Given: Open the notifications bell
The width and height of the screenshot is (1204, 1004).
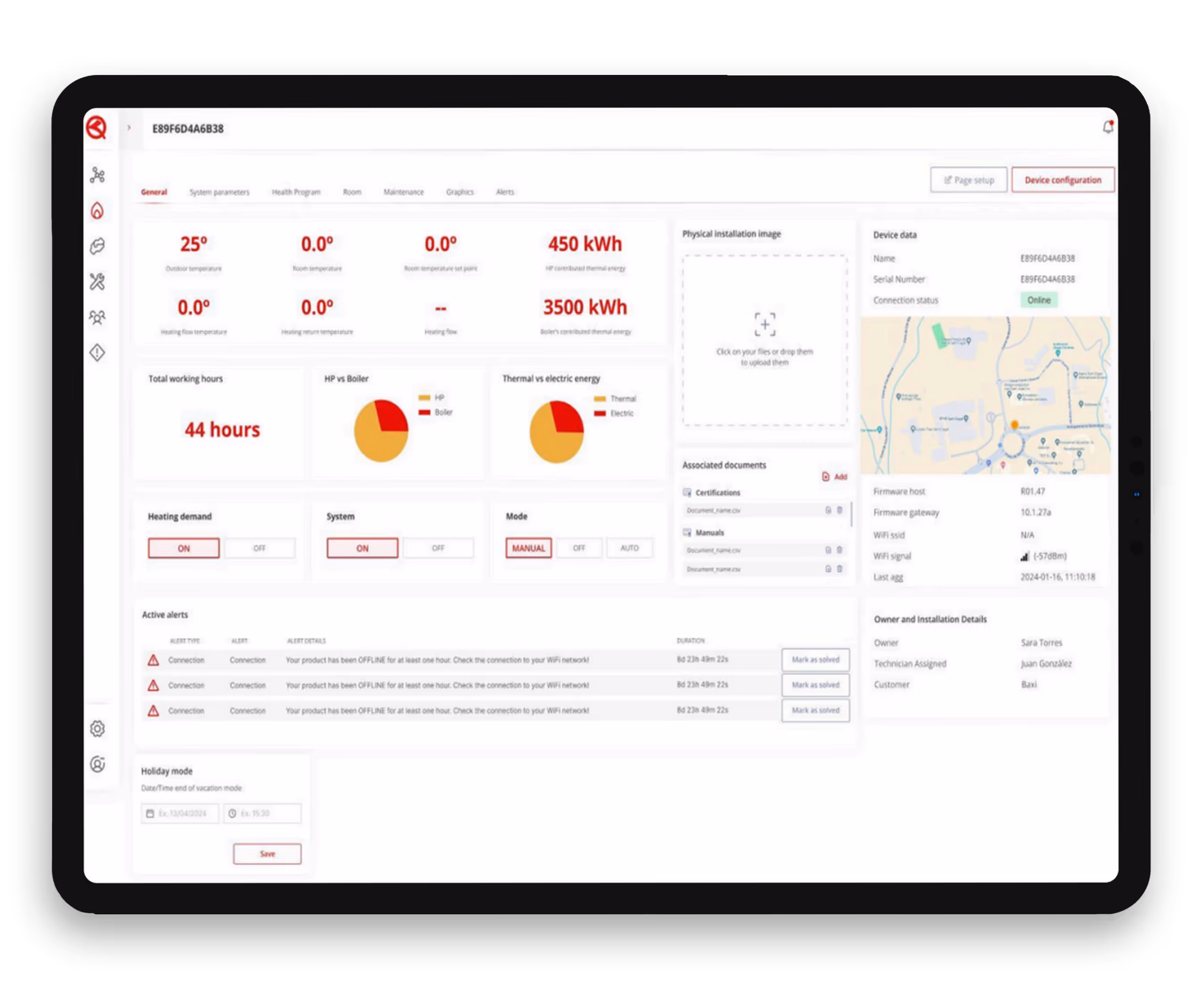Looking at the screenshot, I should tap(1108, 127).
